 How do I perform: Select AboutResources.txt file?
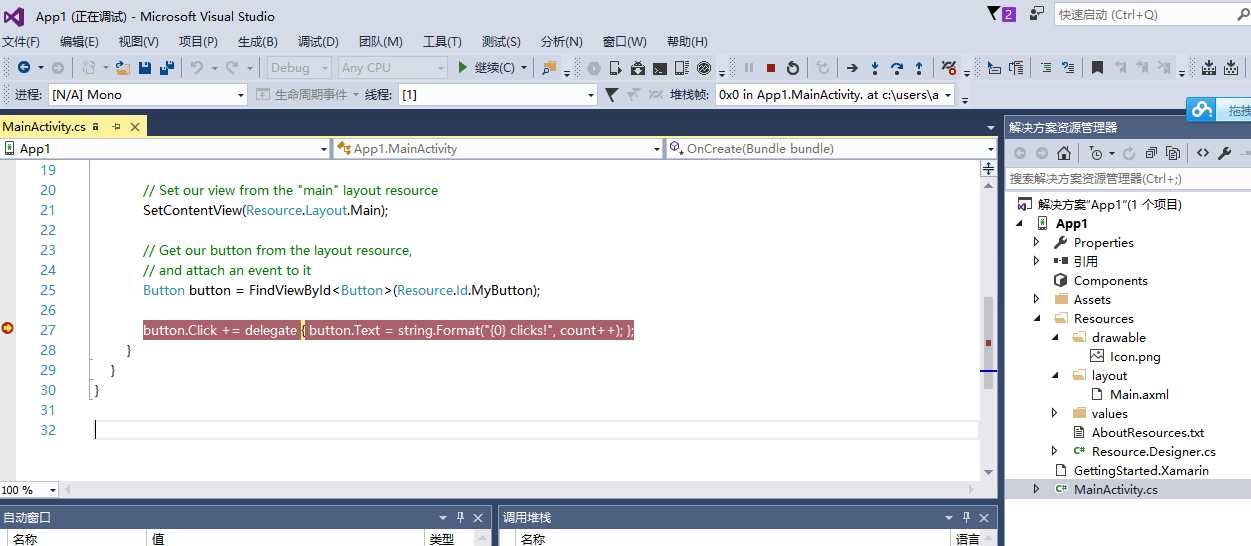[1148, 432]
